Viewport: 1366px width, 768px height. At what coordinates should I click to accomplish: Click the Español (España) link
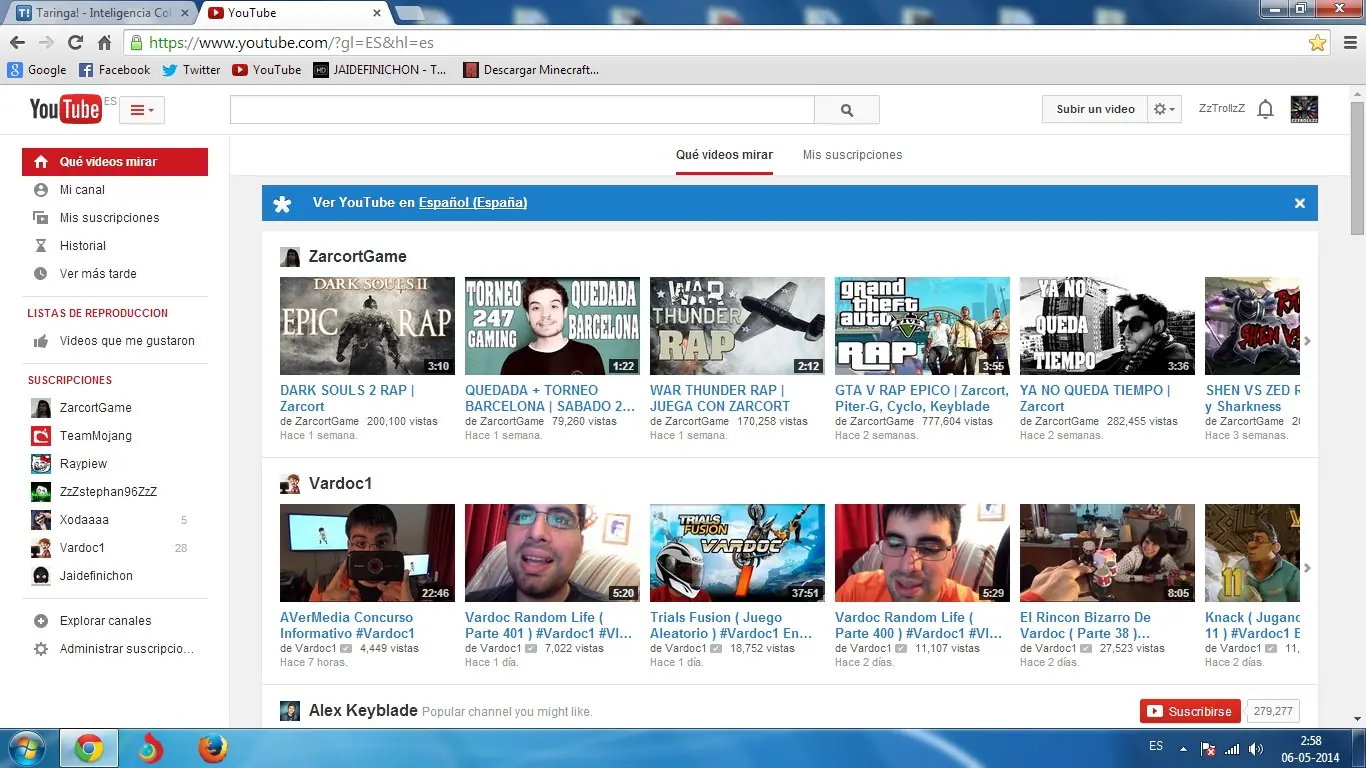click(473, 202)
